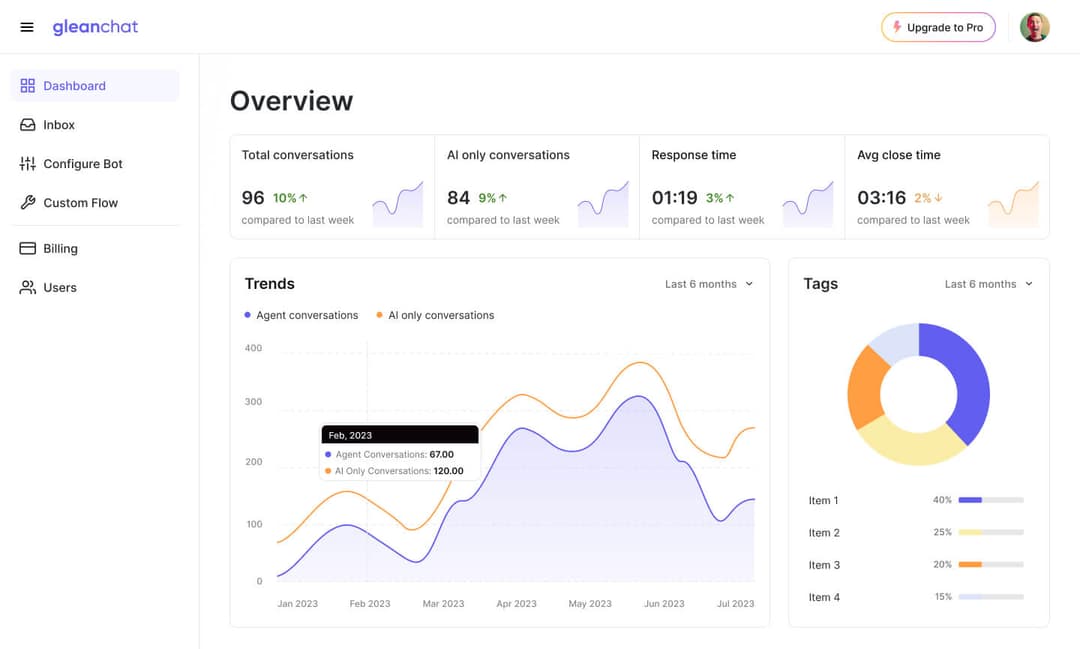Screen dimensions: 1080x649
Task: Click the gleanchat logo link
Action: pos(95,27)
